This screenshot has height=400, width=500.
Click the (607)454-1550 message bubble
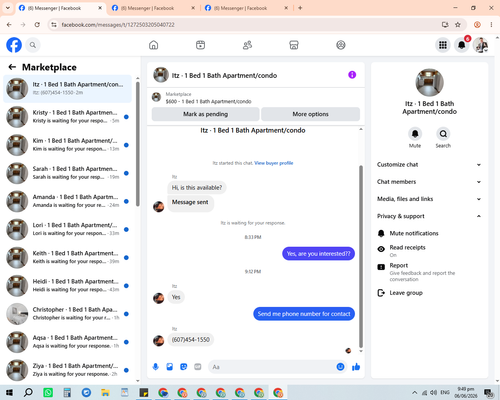click(191, 340)
